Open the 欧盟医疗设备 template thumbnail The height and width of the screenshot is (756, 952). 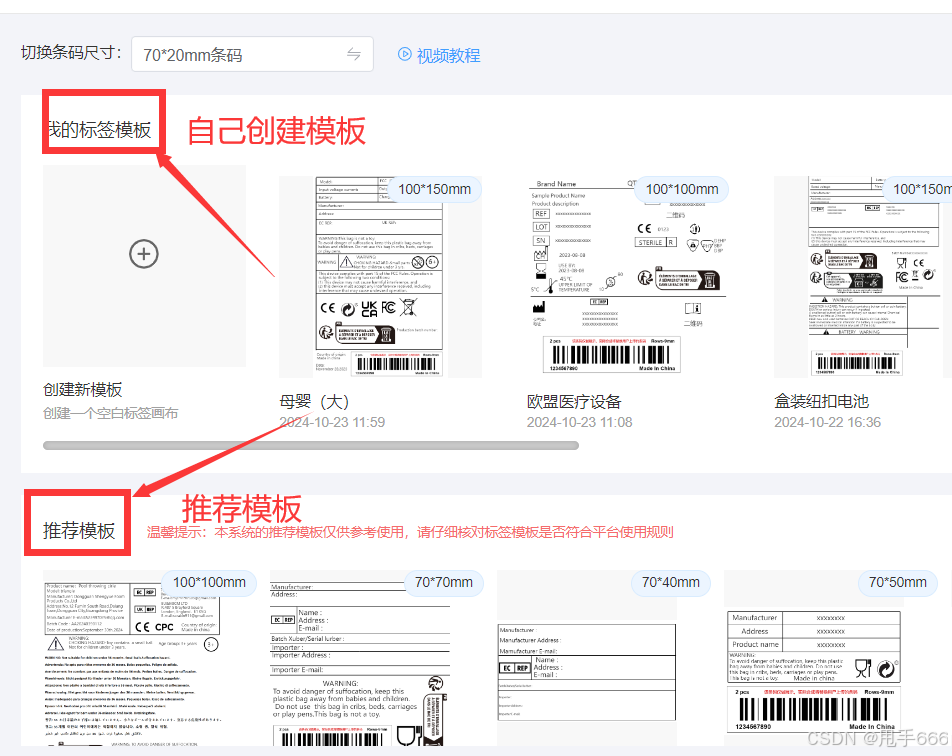click(x=628, y=277)
